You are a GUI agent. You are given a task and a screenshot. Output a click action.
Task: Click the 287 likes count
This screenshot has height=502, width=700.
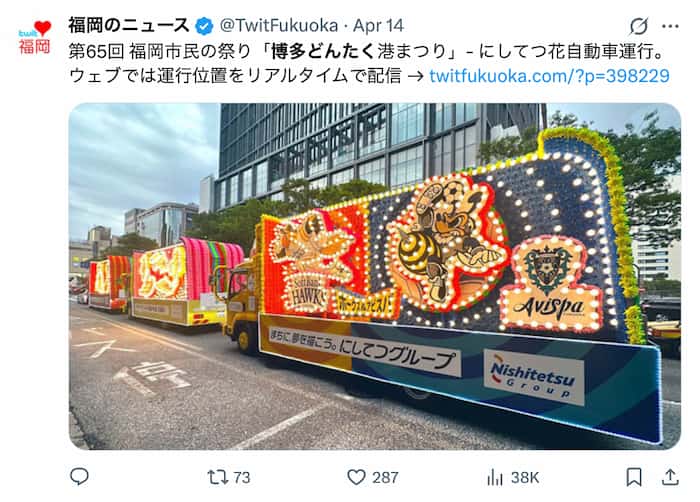click(385, 477)
